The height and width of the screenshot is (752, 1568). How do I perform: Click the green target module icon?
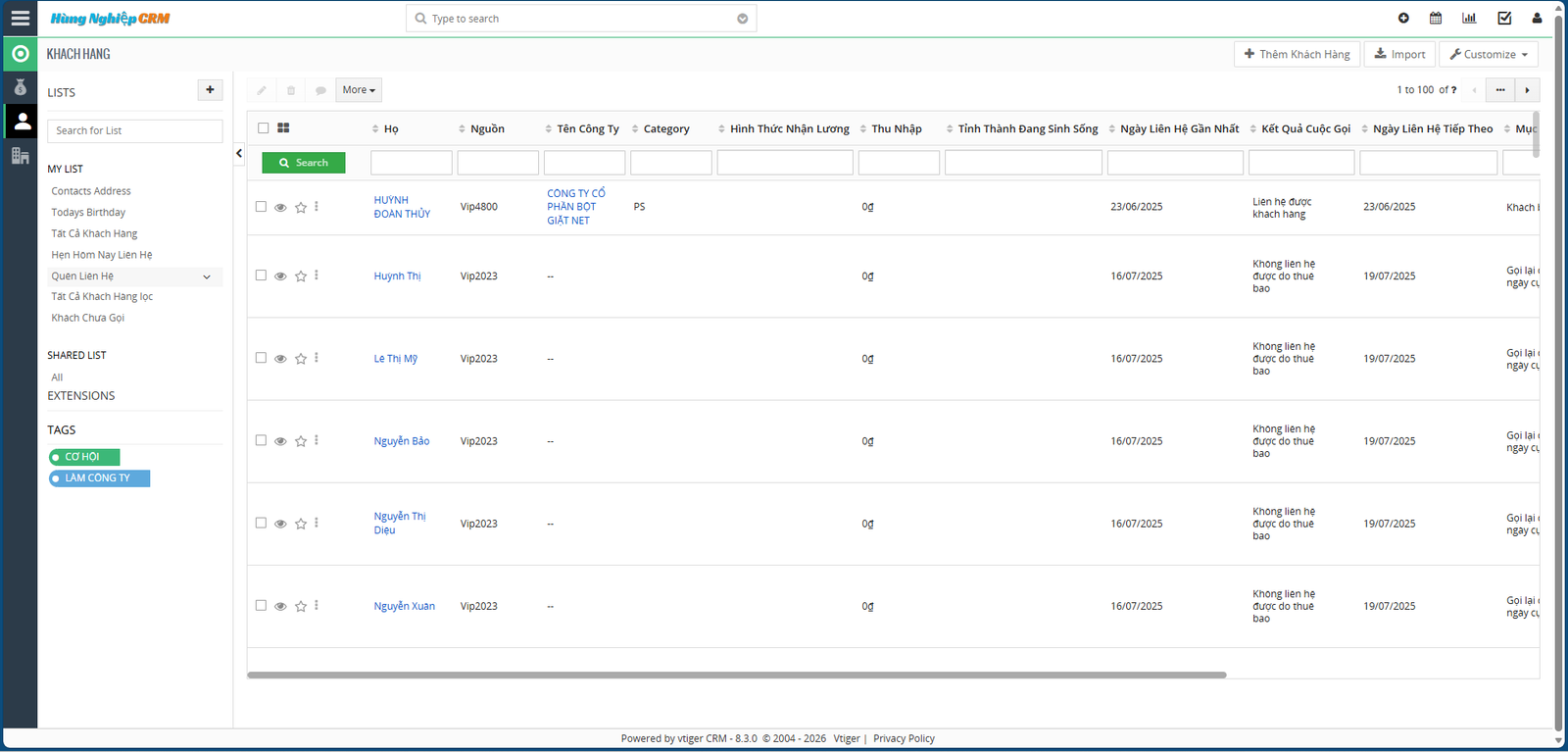21,54
